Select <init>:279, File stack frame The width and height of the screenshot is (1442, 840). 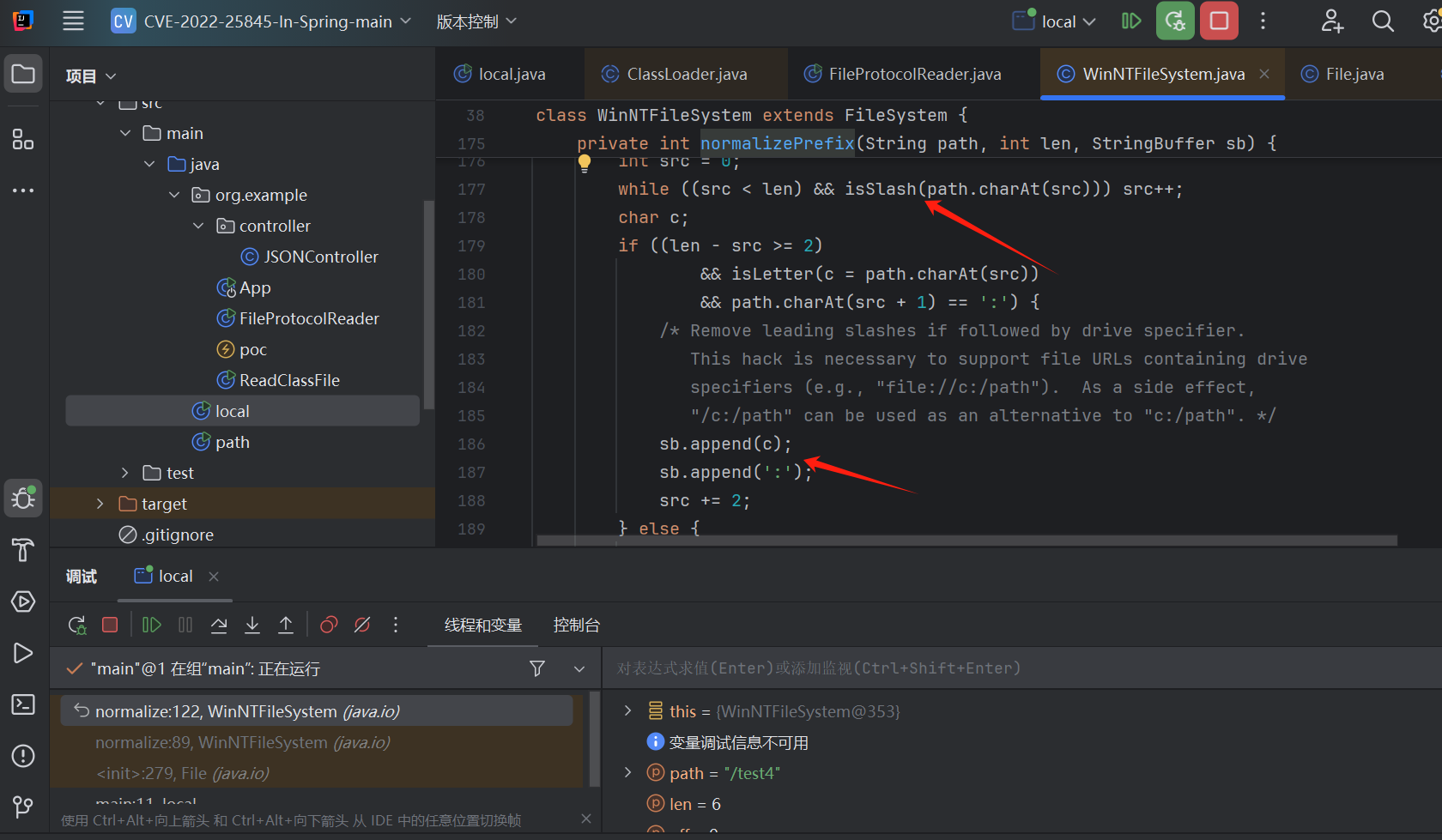click(318, 773)
